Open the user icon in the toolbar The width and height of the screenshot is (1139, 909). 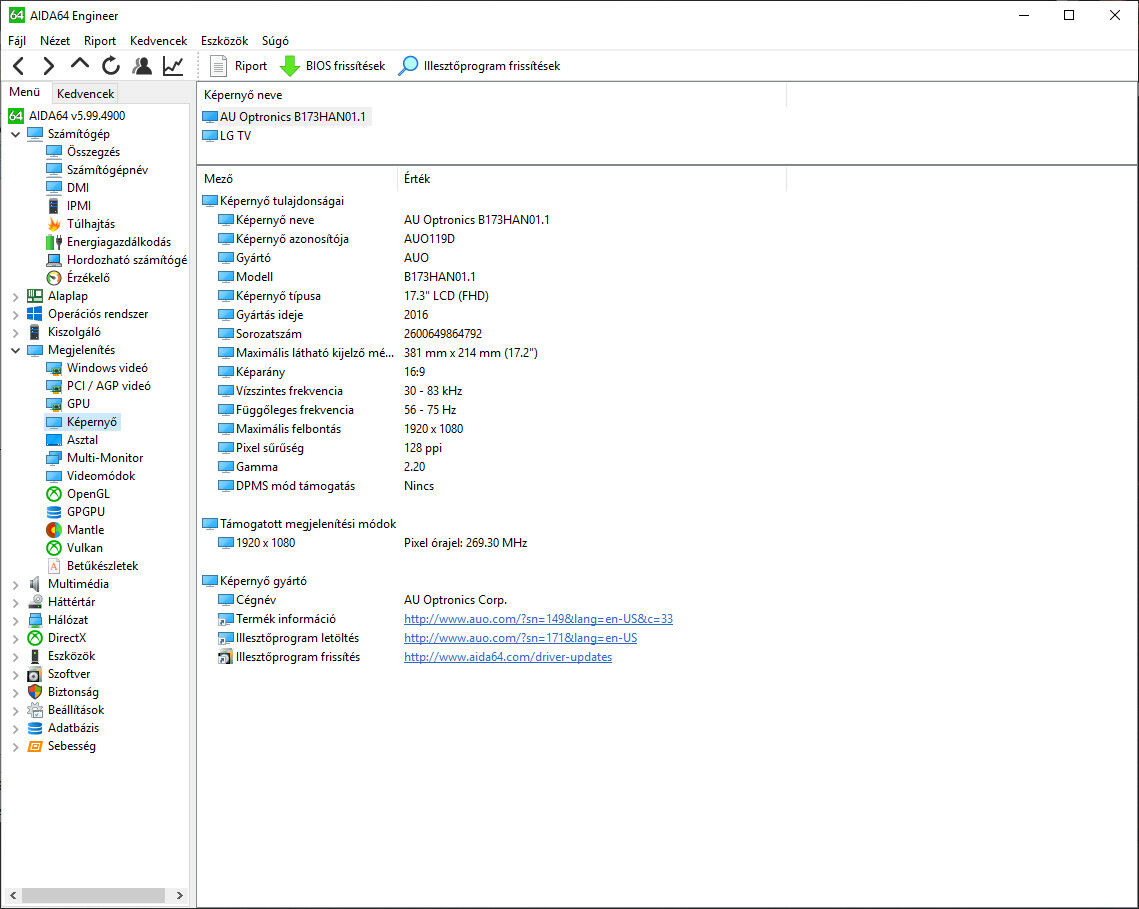pyautogui.click(x=142, y=66)
